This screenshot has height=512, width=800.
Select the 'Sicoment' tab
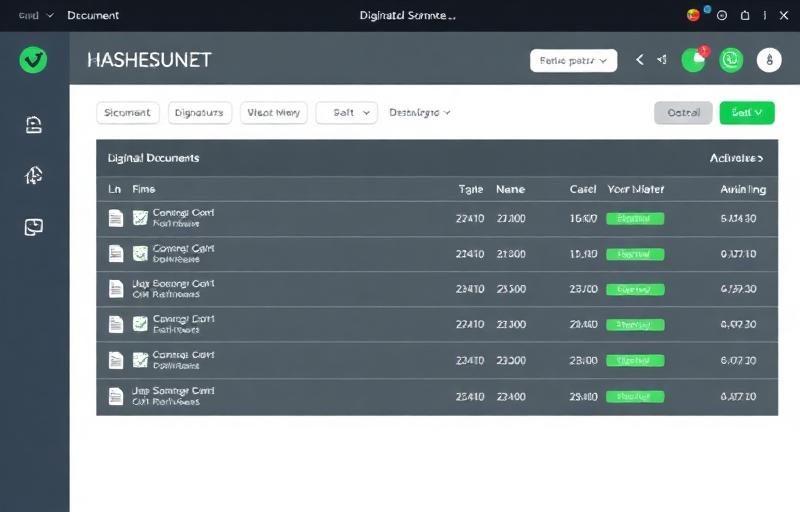point(128,113)
